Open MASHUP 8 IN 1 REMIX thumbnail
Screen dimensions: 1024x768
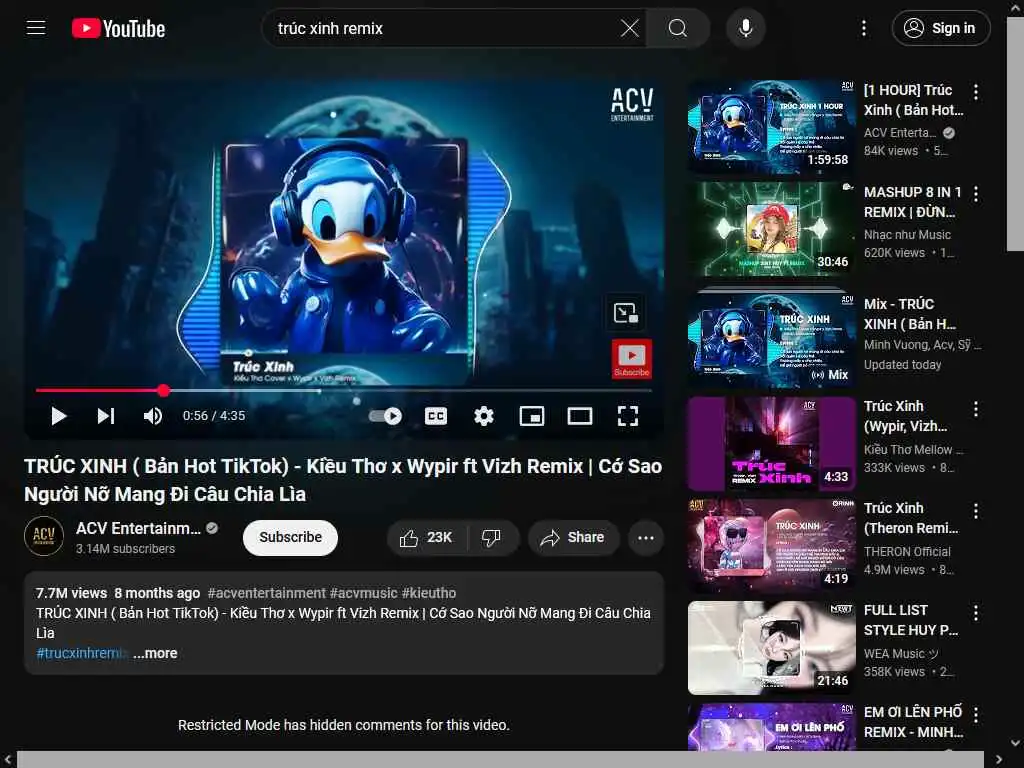(771, 229)
